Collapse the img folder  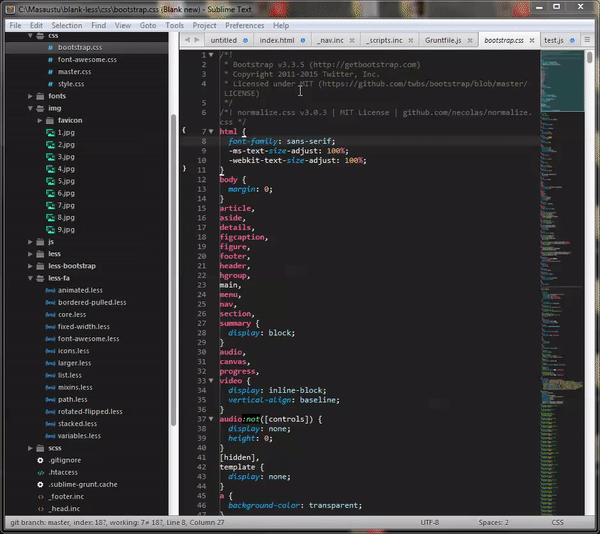tap(30, 108)
